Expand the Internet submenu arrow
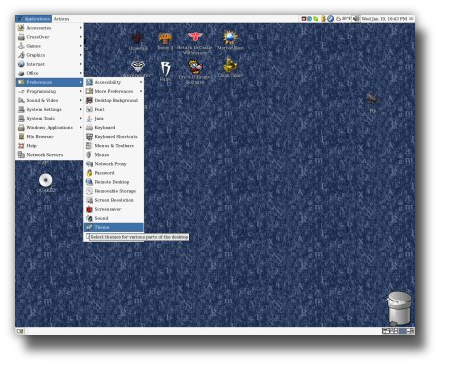The height and width of the screenshot is (365, 450). [x=81, y=64]
